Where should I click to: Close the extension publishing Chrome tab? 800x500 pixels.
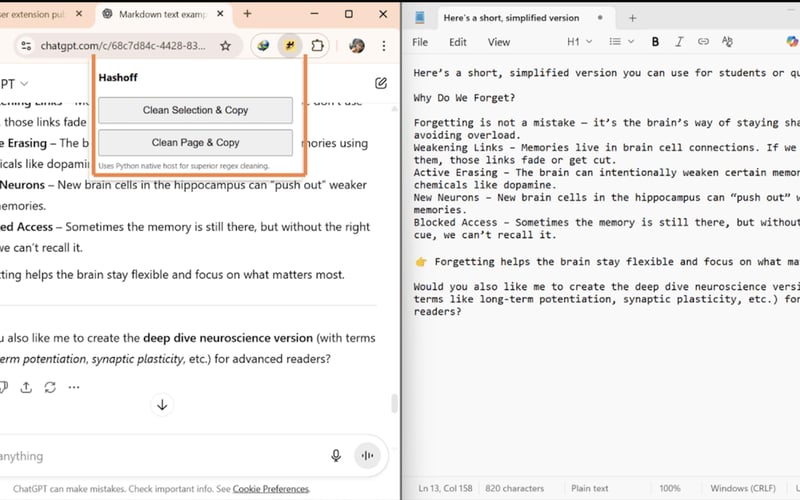tap(79, 14)
